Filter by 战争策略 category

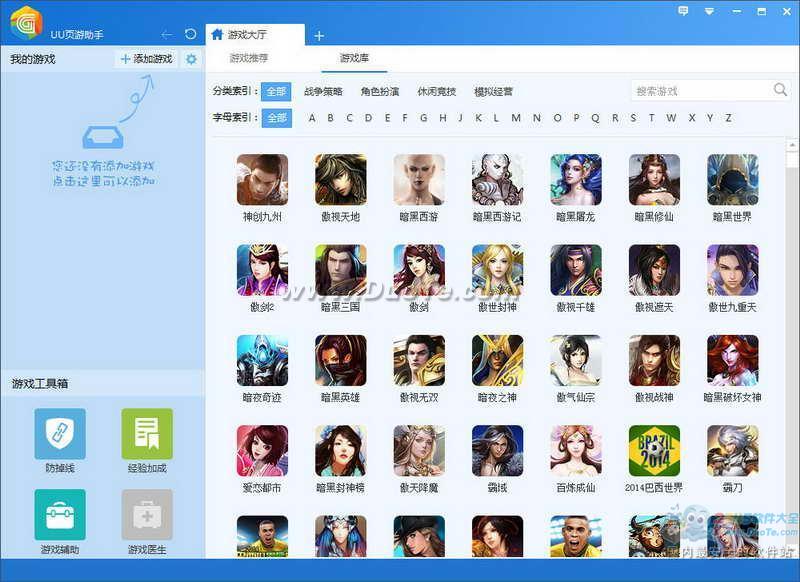pos(323,91)
